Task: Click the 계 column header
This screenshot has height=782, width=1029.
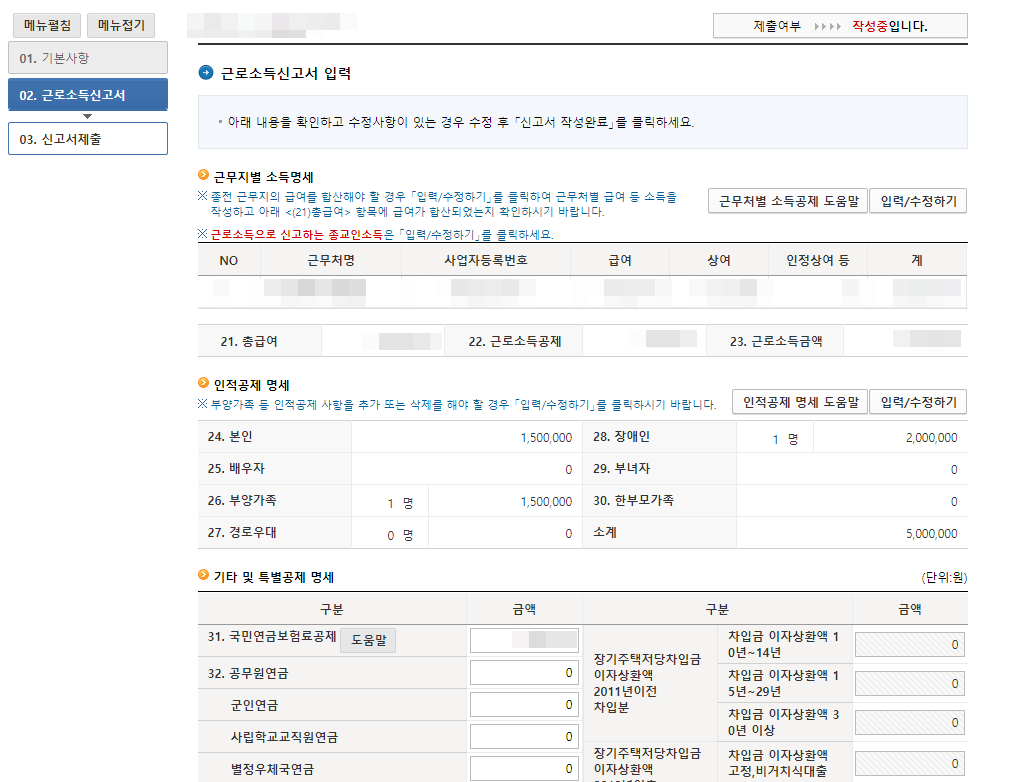Action: 917,260
